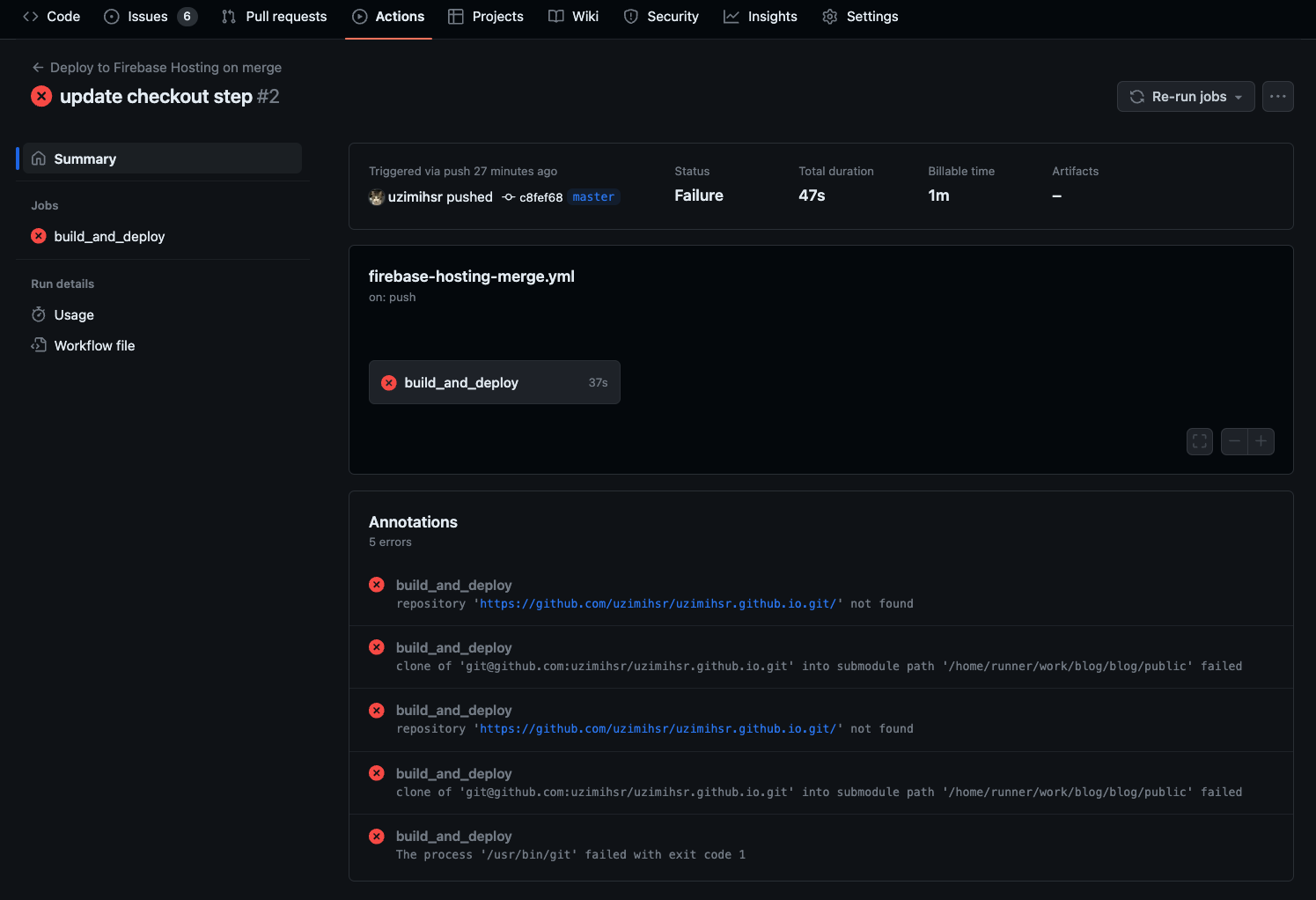Open the Issues tab

[x=151, y=17]
